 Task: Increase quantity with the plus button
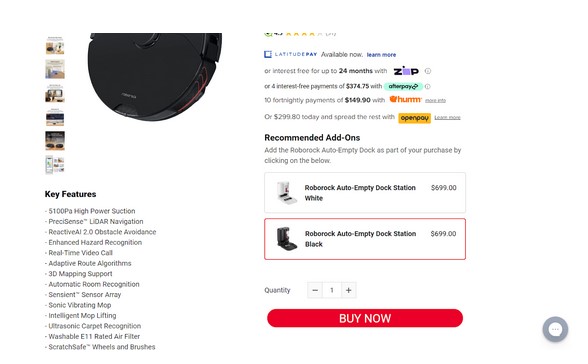[x=348, y=290]
